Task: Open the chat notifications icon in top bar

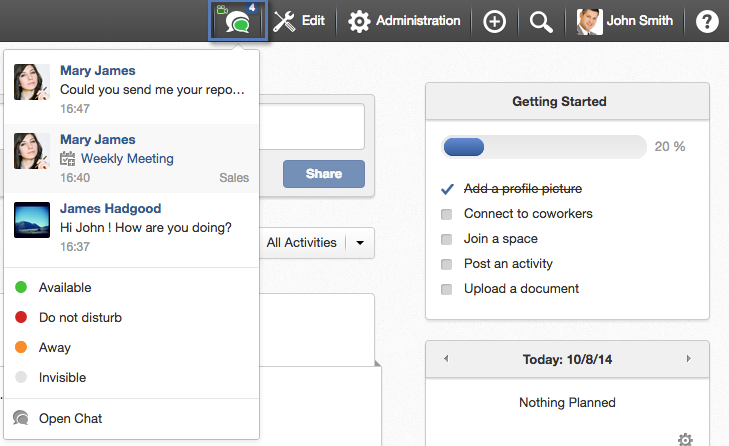Action: tap(238, 20)
